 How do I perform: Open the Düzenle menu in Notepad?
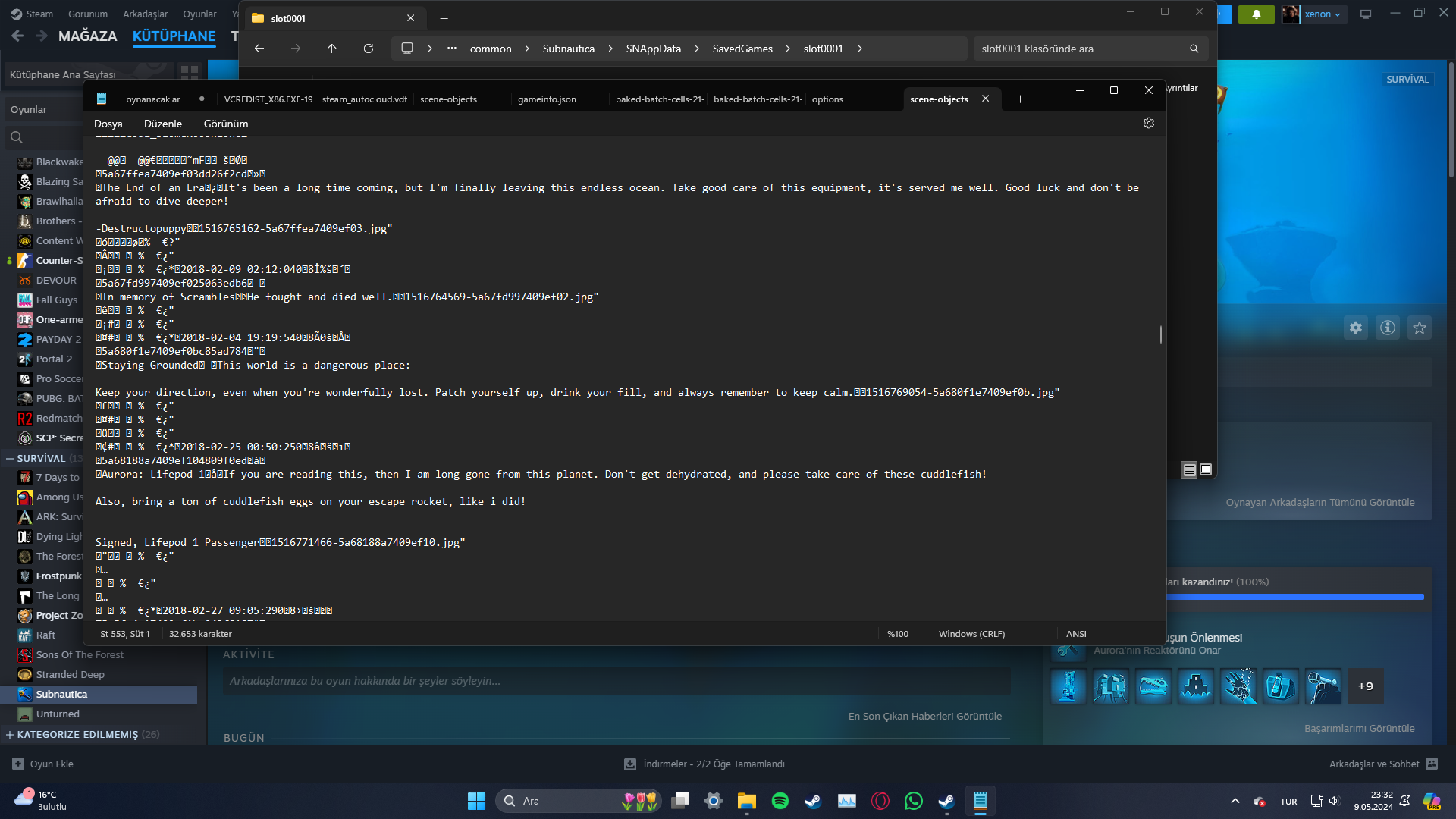click(x=162, y=124)
